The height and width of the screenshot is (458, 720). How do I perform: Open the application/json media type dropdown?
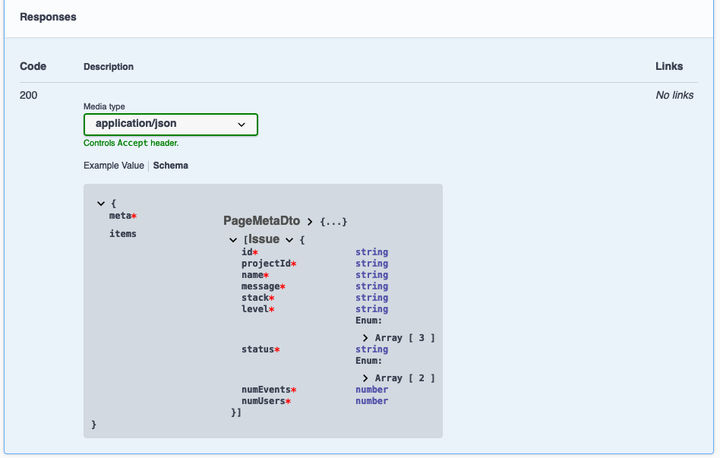pos(170,124)
